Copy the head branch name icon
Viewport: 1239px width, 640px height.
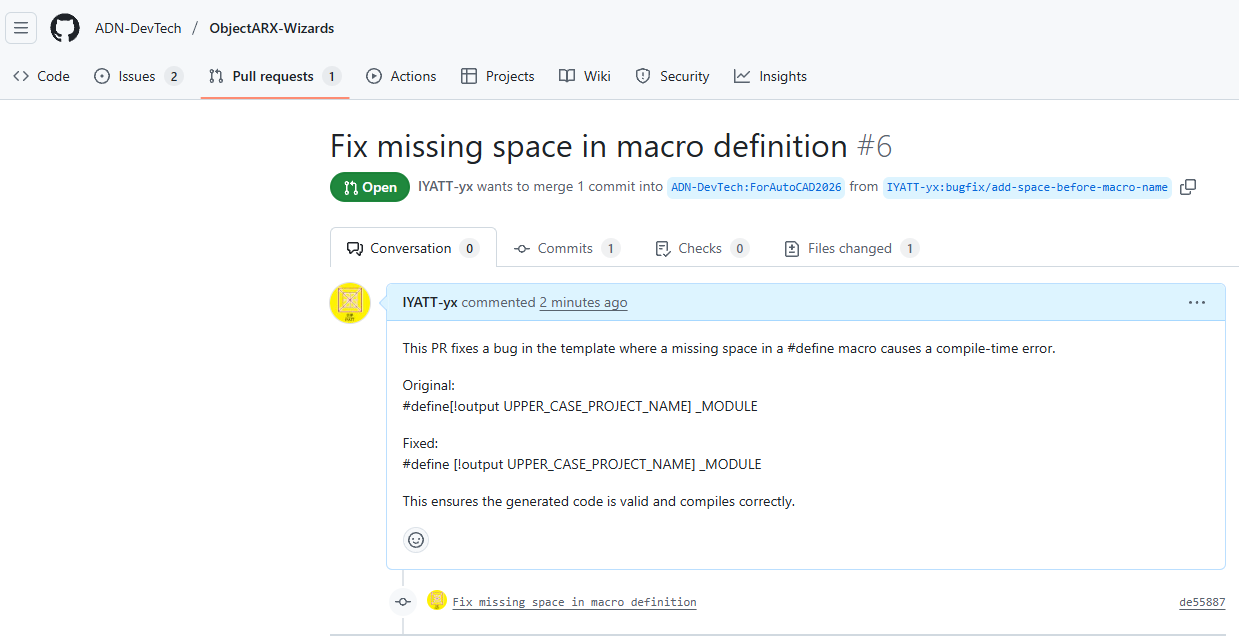click(x=1187, y=187)
